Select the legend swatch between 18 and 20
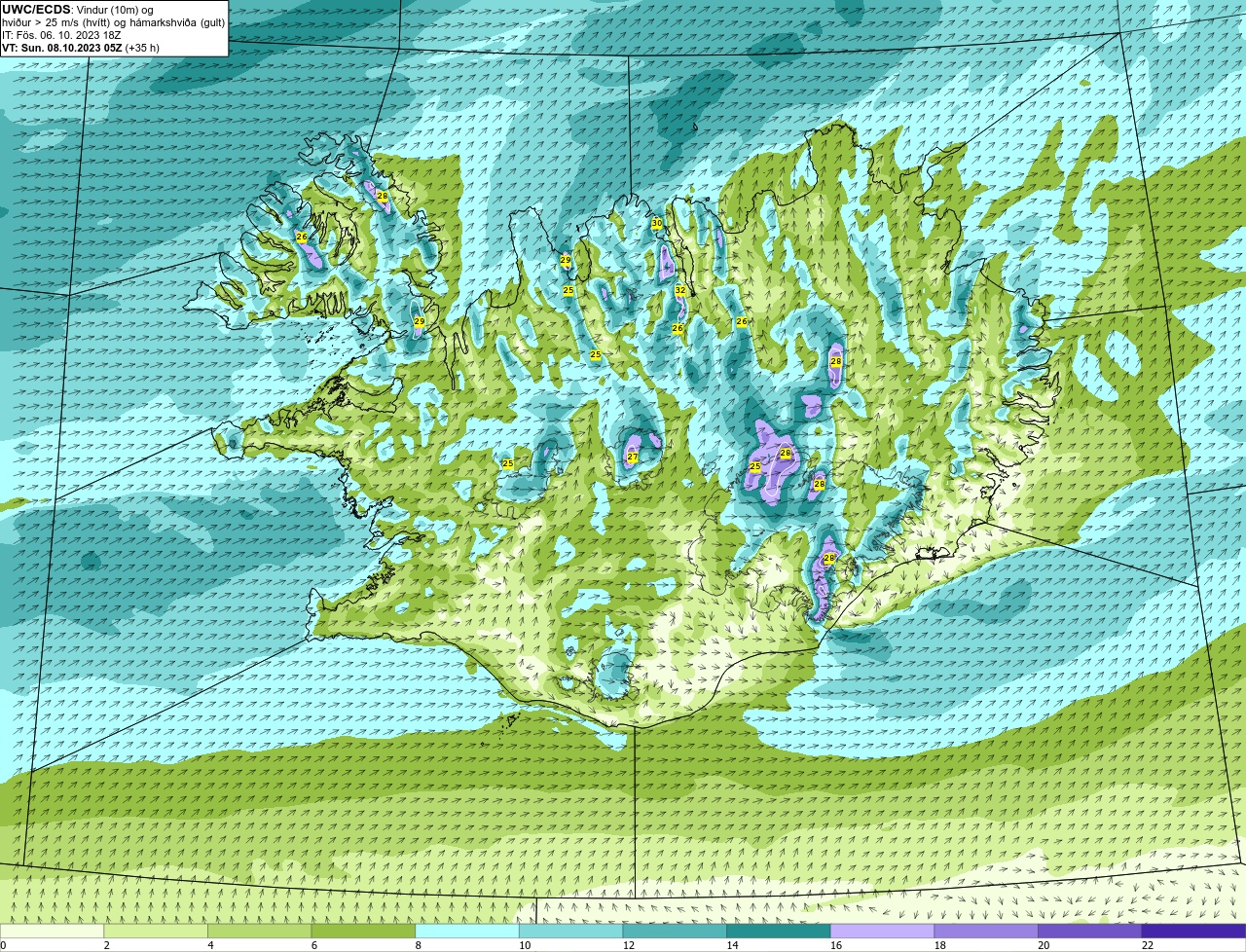1246x952 pixels. coord(986,932)
